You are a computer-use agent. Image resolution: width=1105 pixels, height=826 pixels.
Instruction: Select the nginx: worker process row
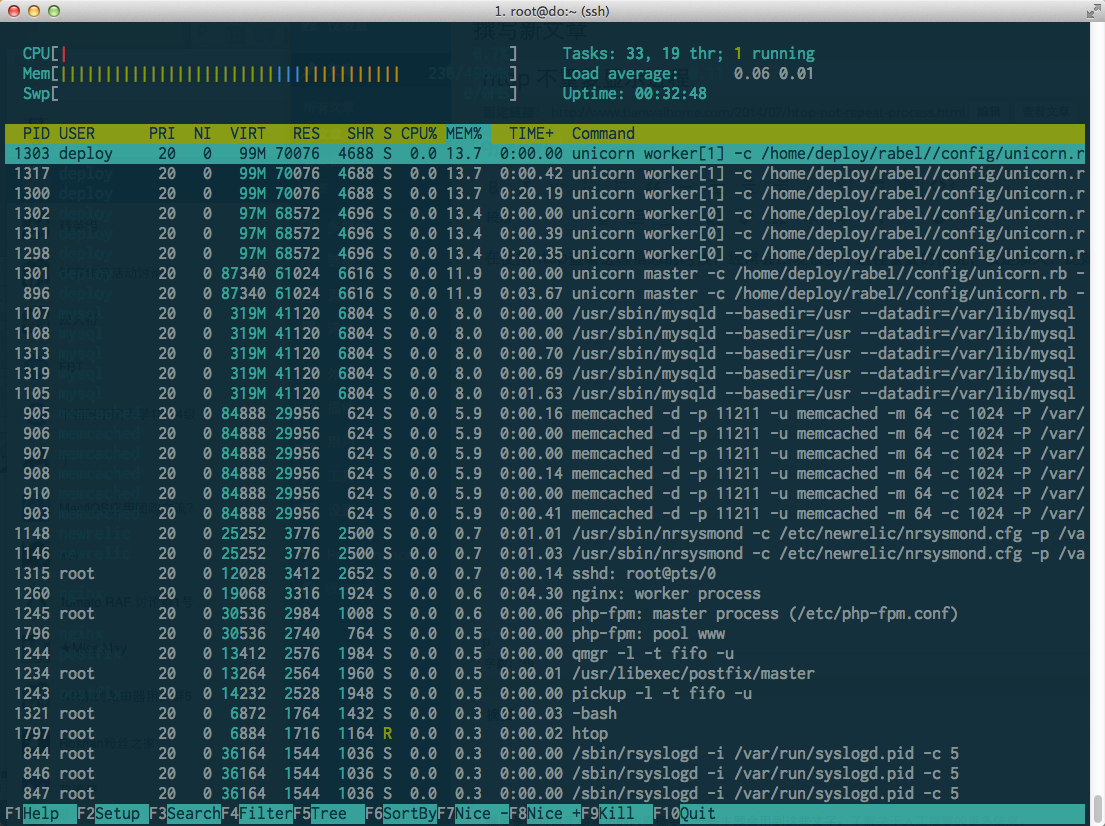(545, 593)
